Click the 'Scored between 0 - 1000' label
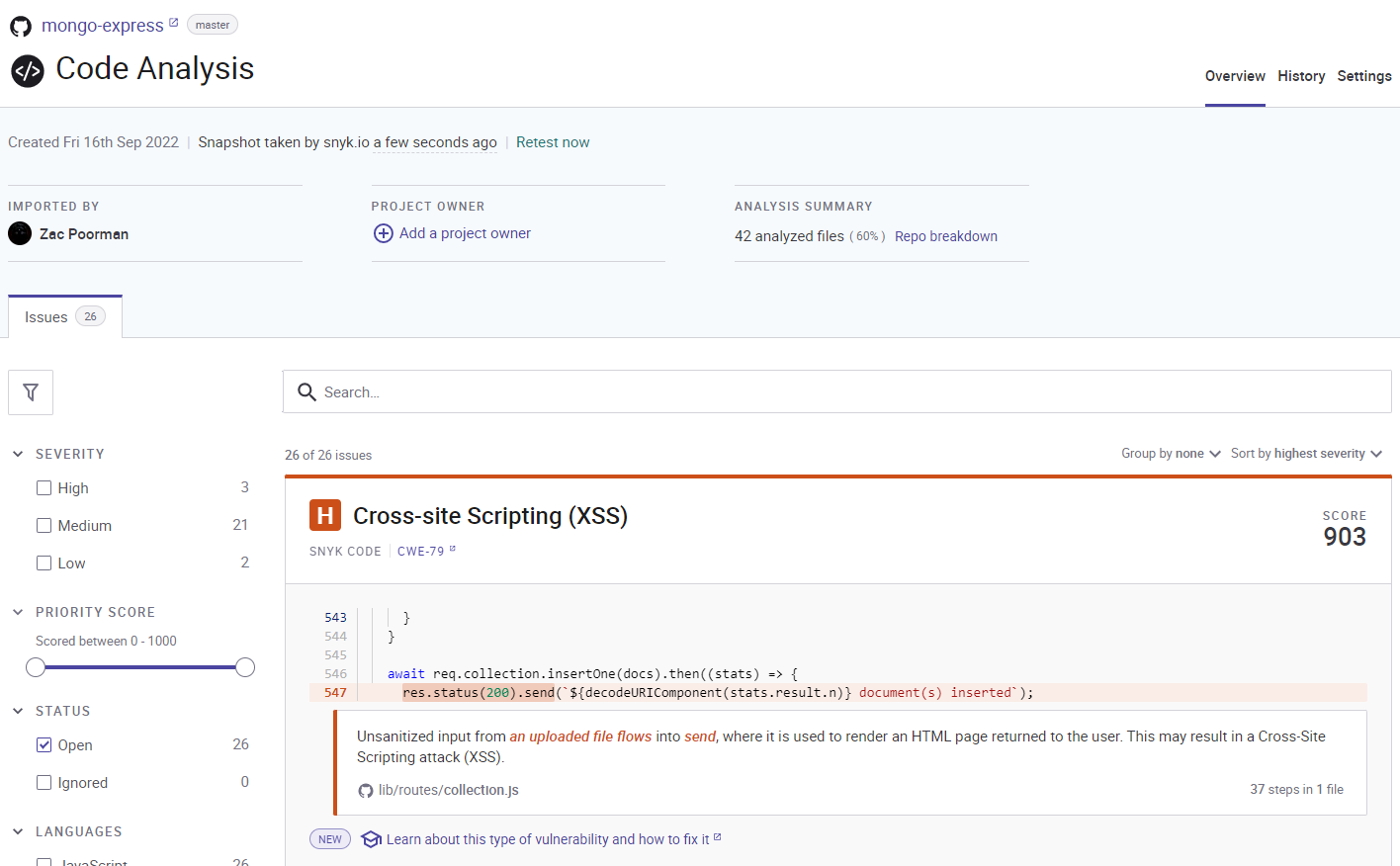The image size is (1400, 866). pos(106,641)
